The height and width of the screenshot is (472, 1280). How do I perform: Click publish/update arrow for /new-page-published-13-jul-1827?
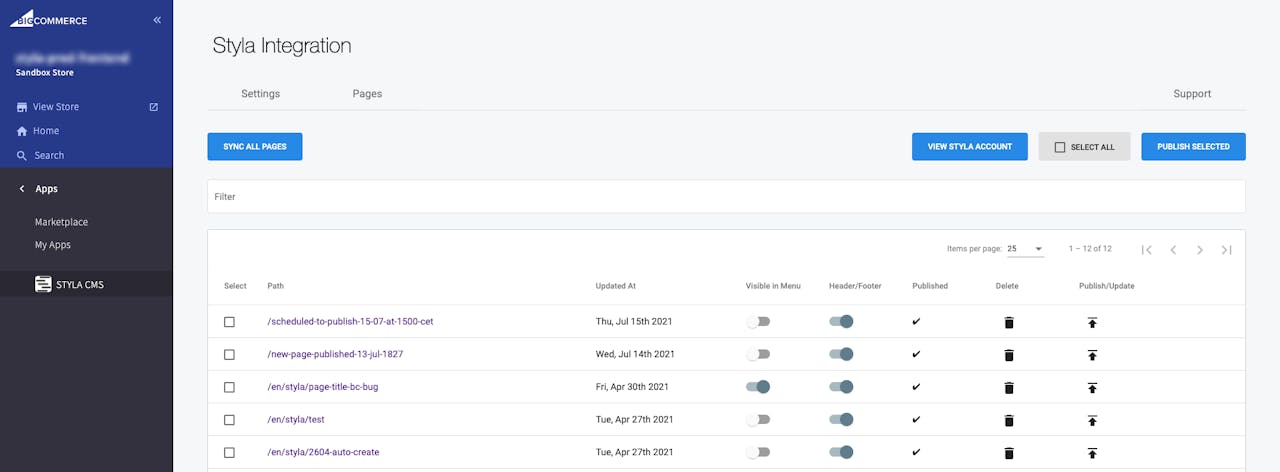pos(1092,355)
